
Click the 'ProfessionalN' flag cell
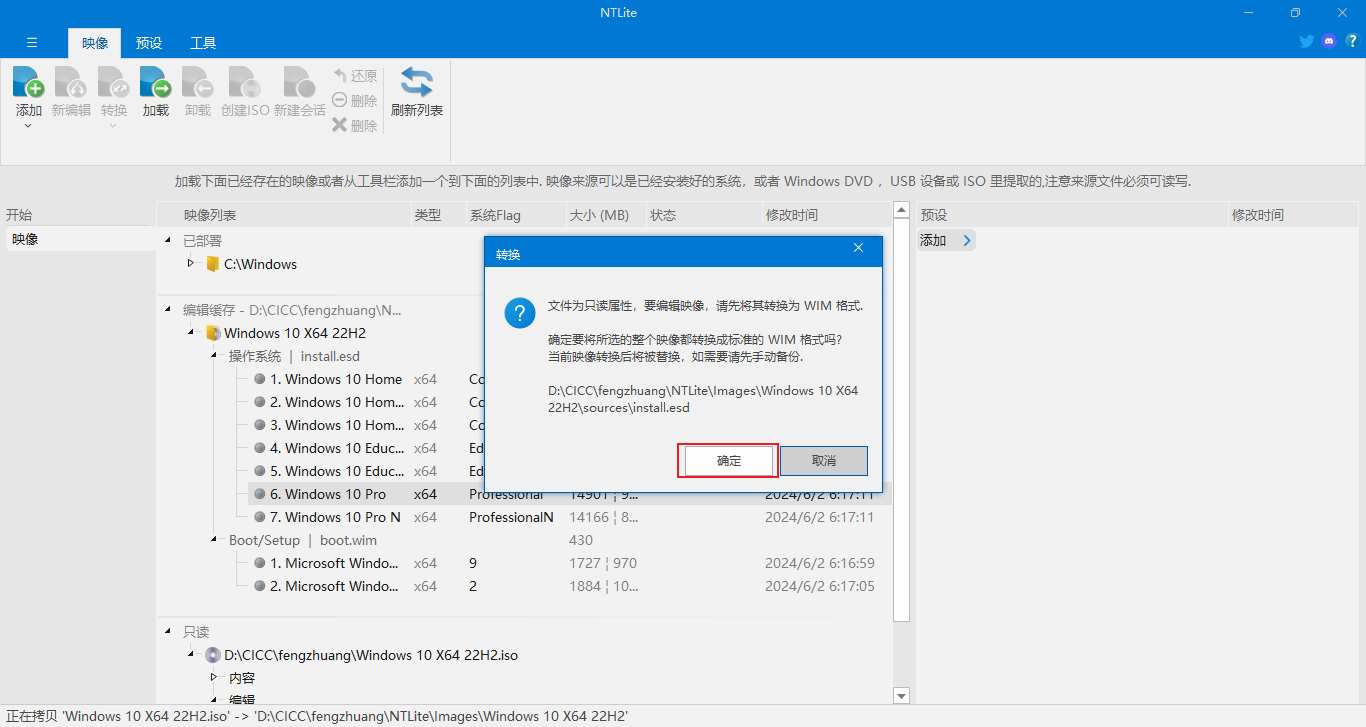pyautogui.click(x=511, y=517)
